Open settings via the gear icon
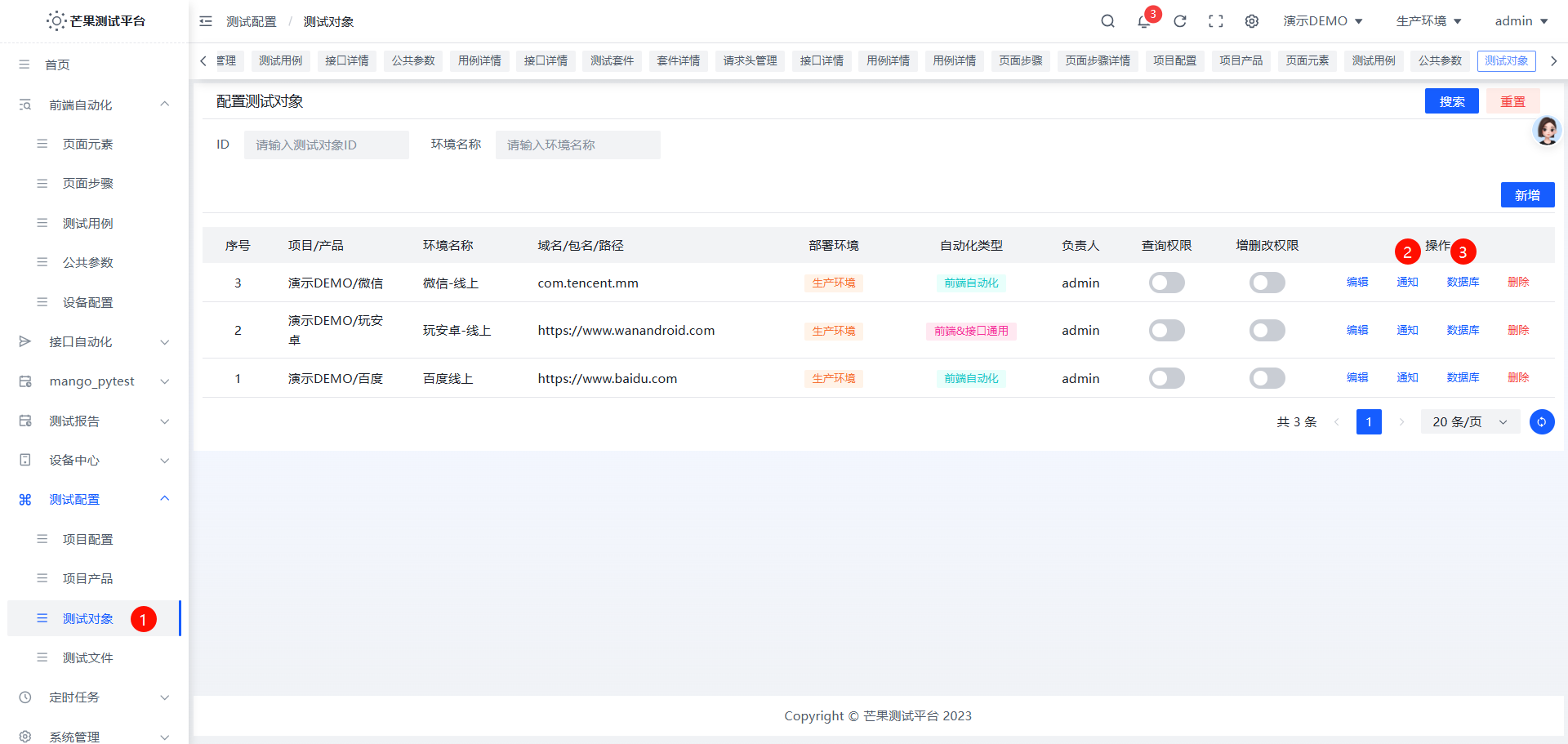Screen dimensions: 1568x744 point(1251,20)
